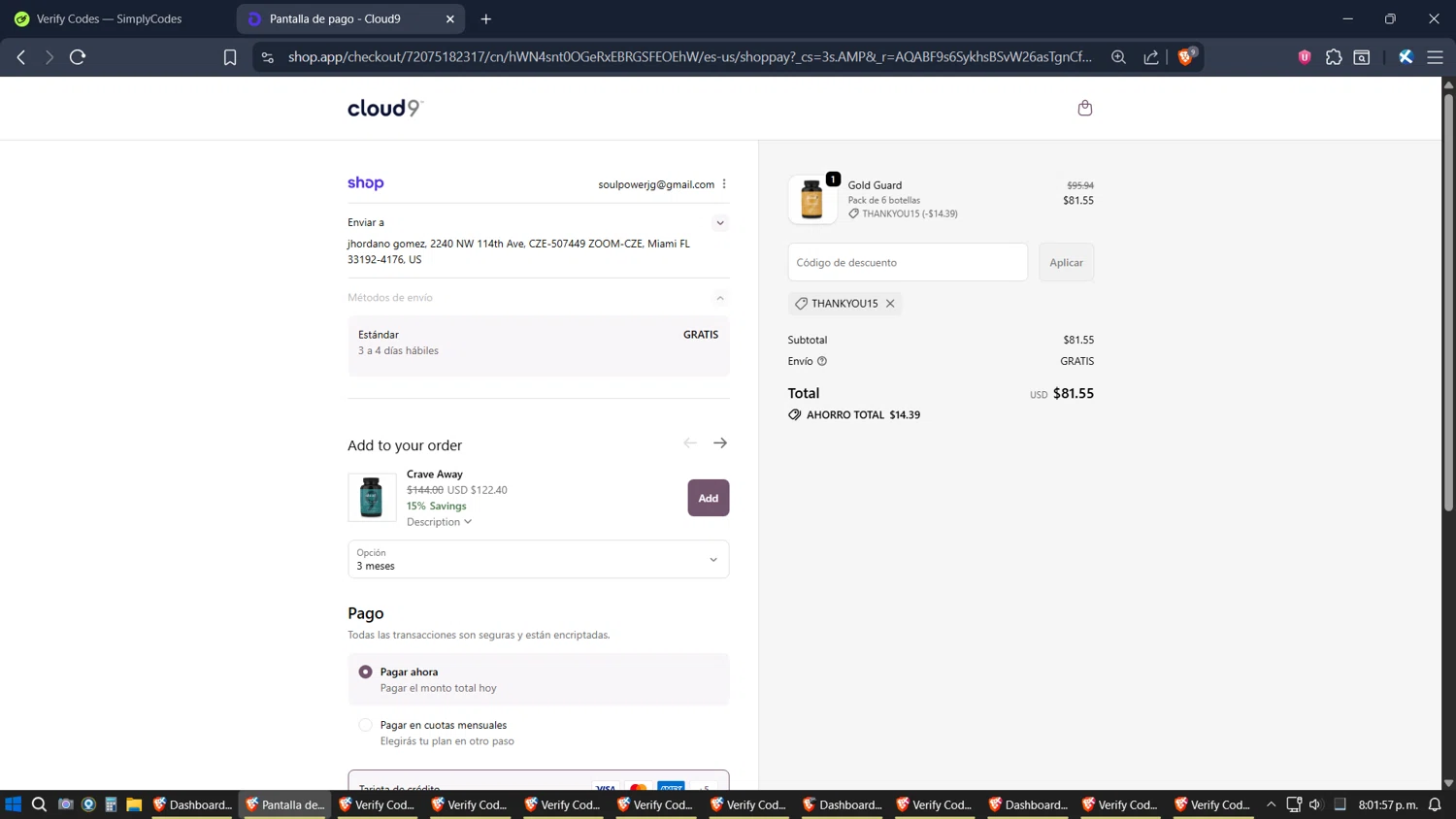Select the Pagar ahora payment option
Image resolution: width=1456 pixels, height=819 pixels.
coord(539,679)
